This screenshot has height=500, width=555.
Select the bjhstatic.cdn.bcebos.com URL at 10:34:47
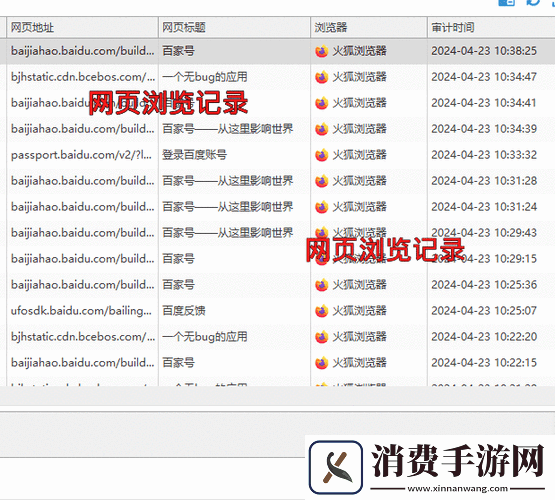click(83, 77)
